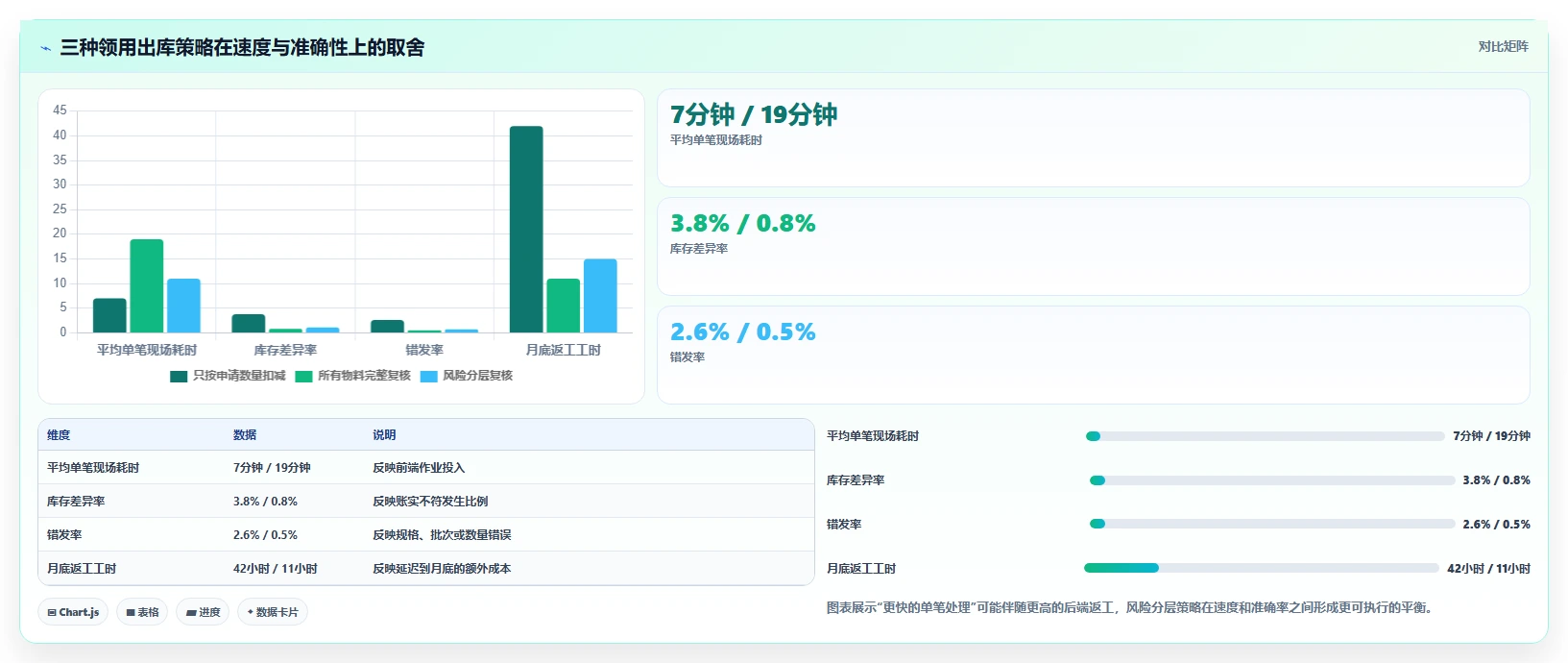Select table cell 反映规格、批次或数量错误
Viewport: 1568px width, 663px height.
pos(442,535)
